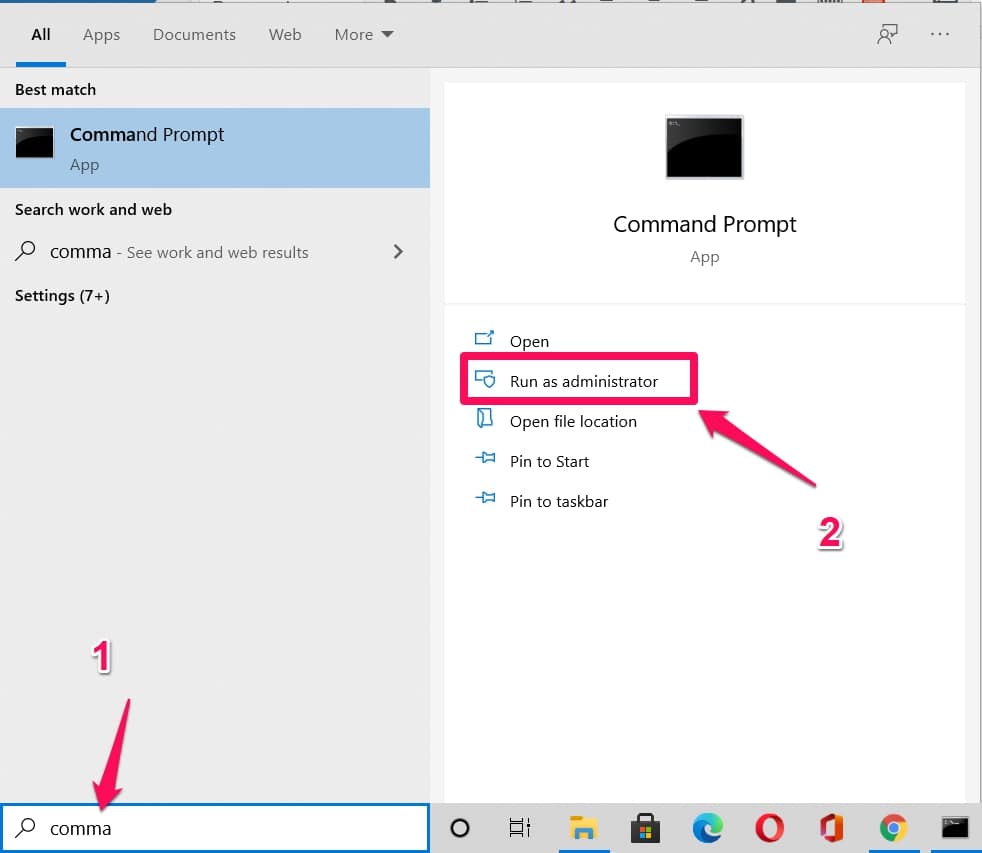Image resolution: width=982 pixels, height=853 pixels.
Task: Expand the More filter dropdown
Action: 364,34
